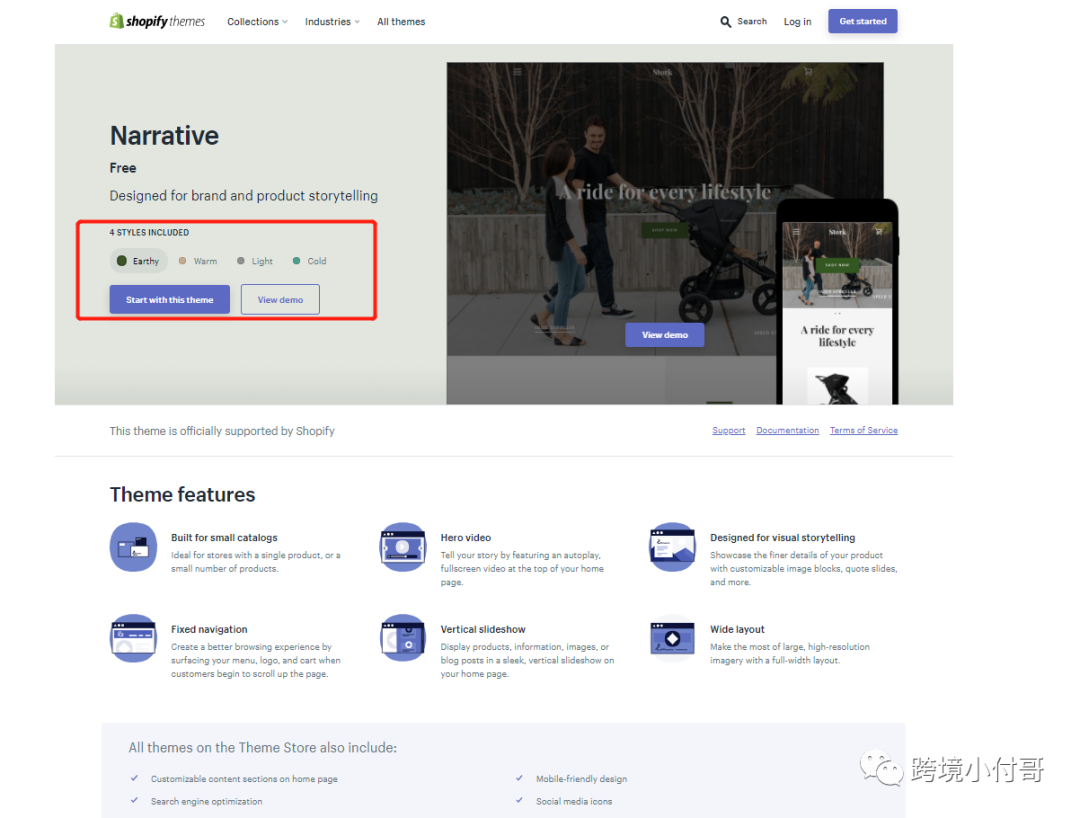1080x818 pixels.
Task: Click Search engine optimization text
Action: [206, 801]
